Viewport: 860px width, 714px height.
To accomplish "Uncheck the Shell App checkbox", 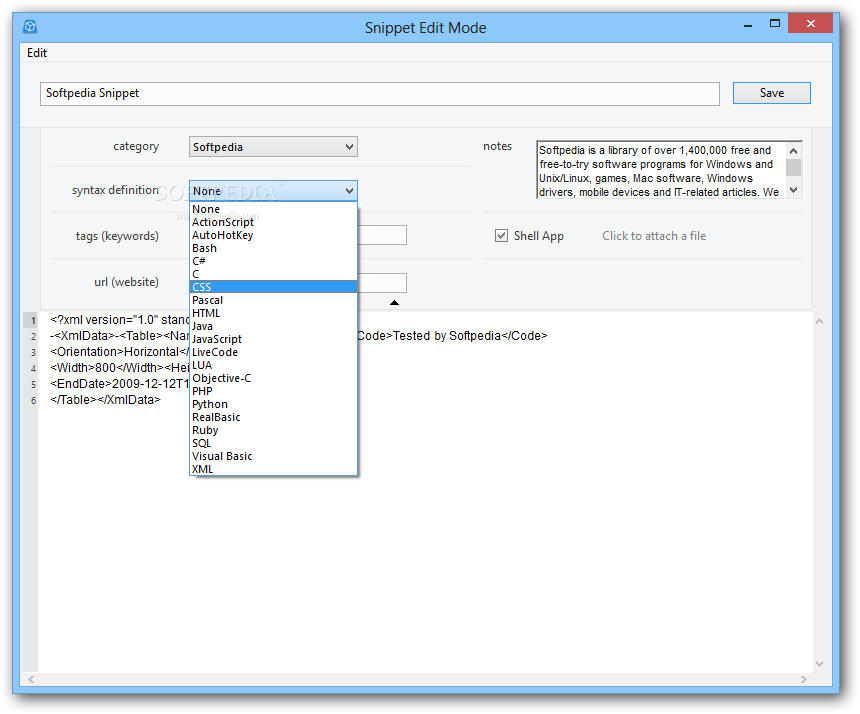I will point(501,236).
